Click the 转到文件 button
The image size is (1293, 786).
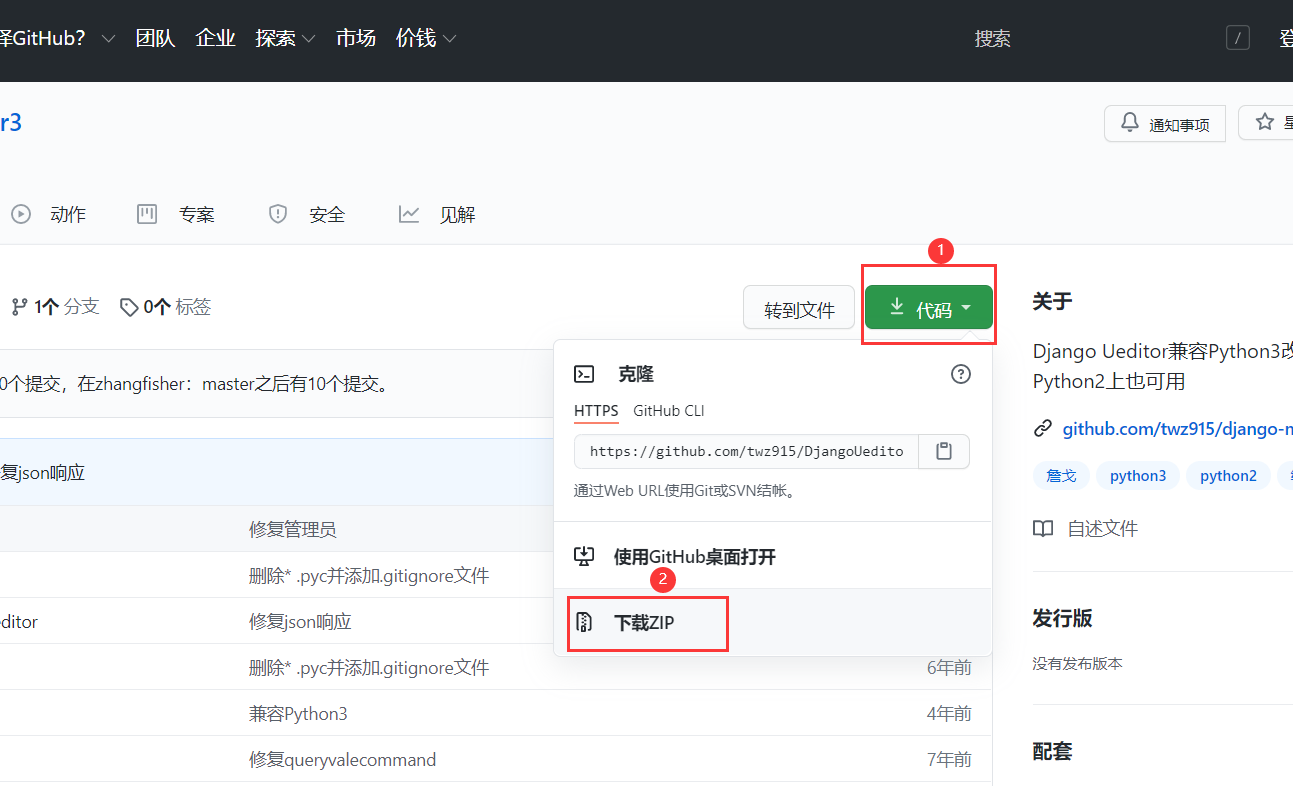pyautogui.click(x=798, y=308)
